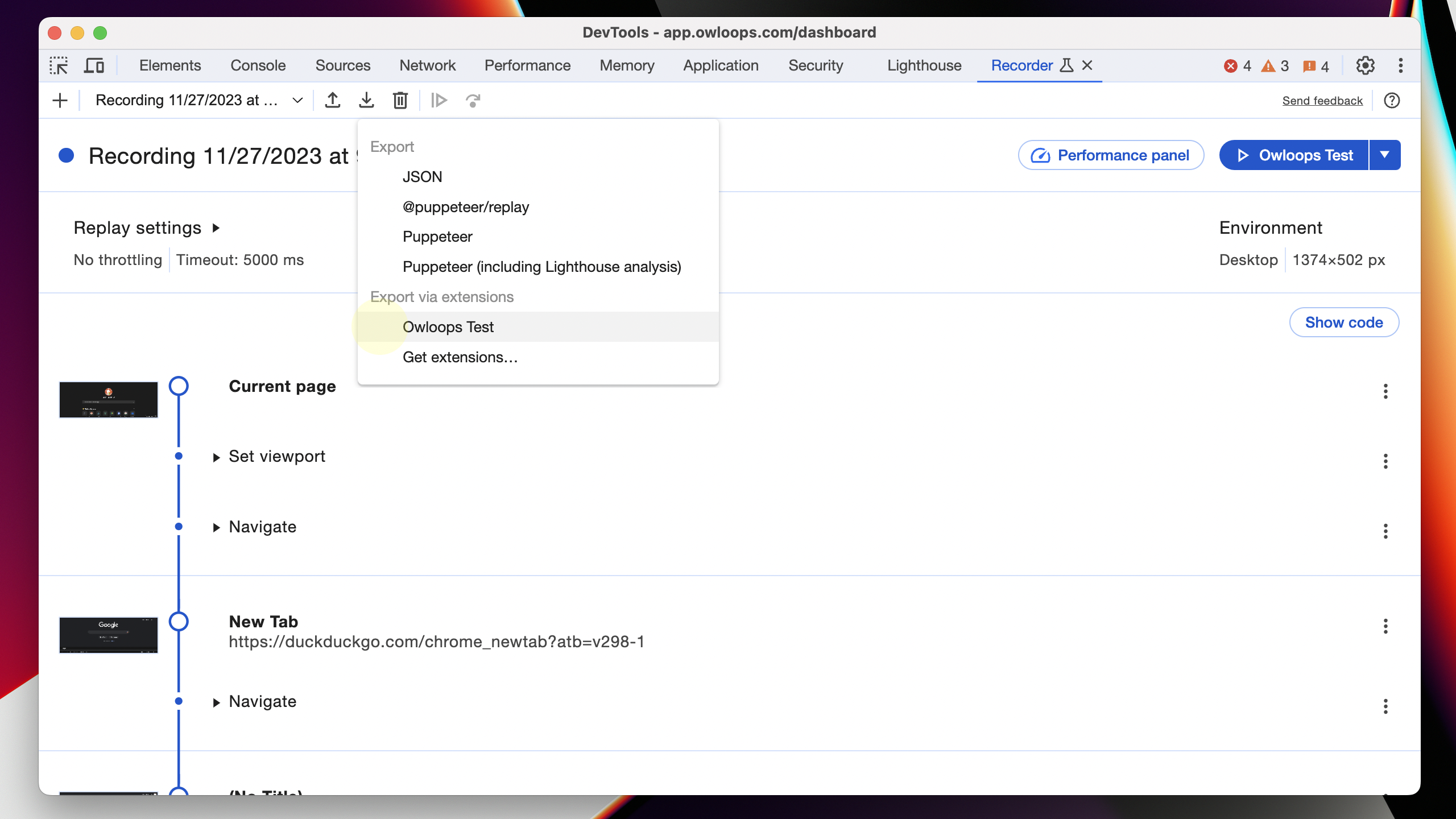Expand the Set viewport step

click(216, 457)
